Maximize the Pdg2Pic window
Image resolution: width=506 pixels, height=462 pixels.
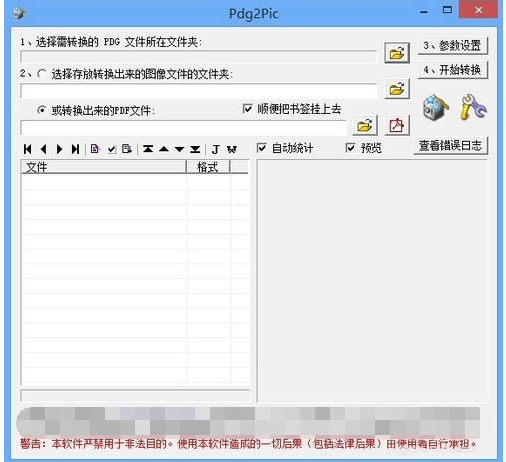coord(447,10)
